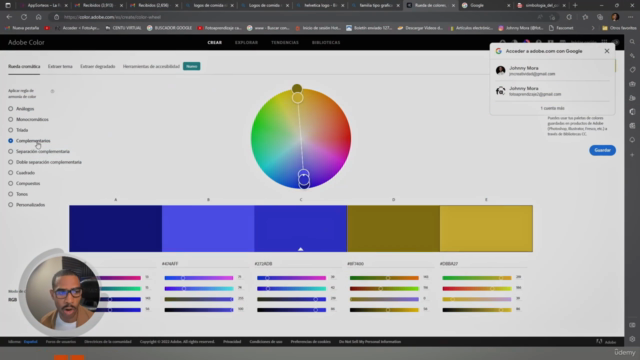Screen dimensions: 640x360
Task: Open the BUSCADOR GOOGLE bookmark
Action: pyautogui.click(x=169, y=28)
